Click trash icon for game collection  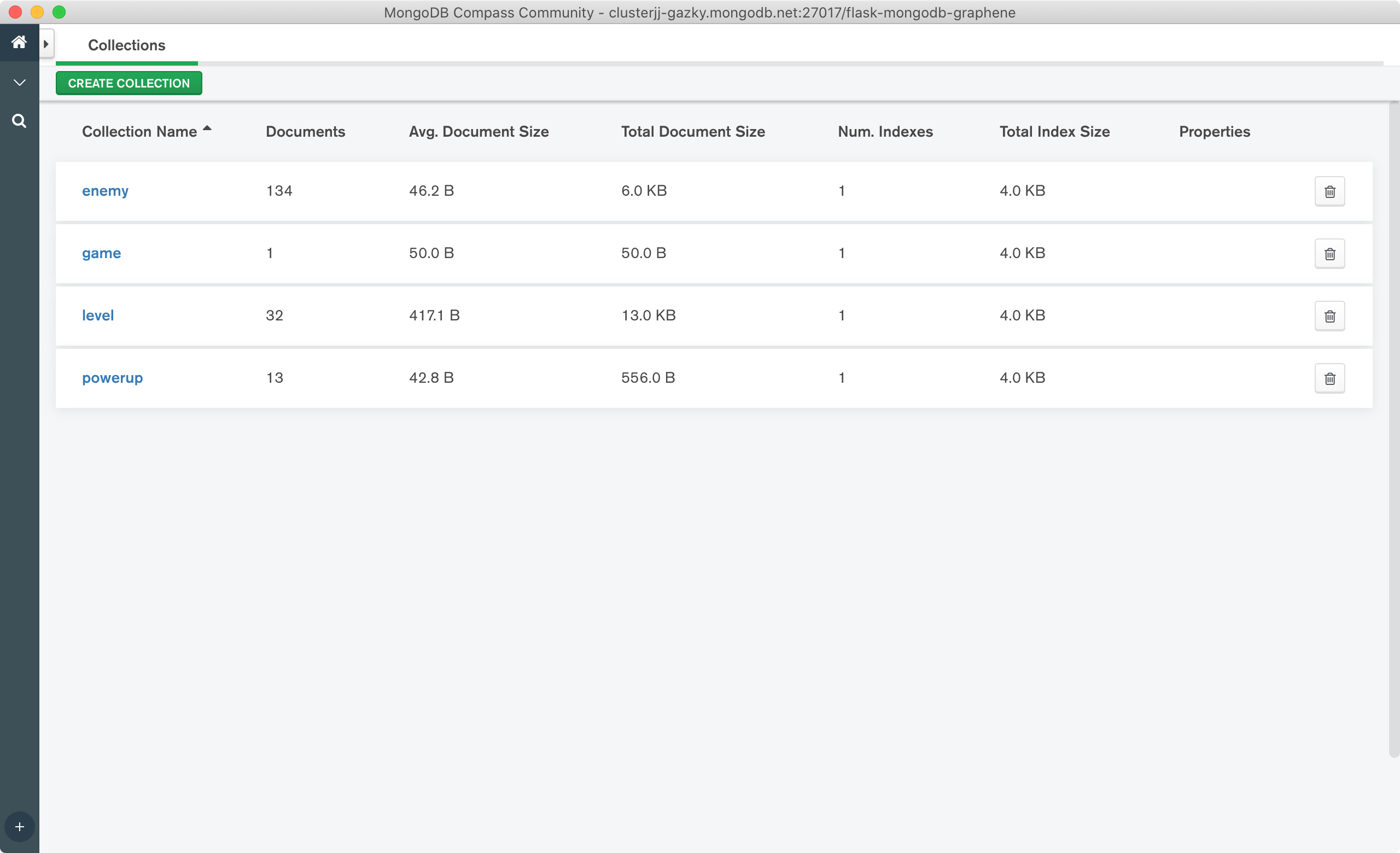(1329, 254)
